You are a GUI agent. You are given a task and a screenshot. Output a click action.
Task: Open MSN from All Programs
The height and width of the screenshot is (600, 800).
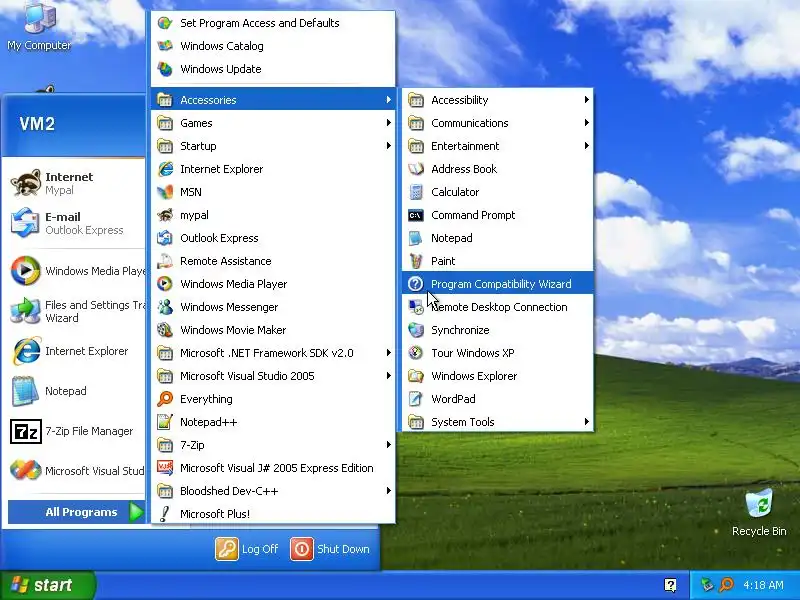point(273,192)
